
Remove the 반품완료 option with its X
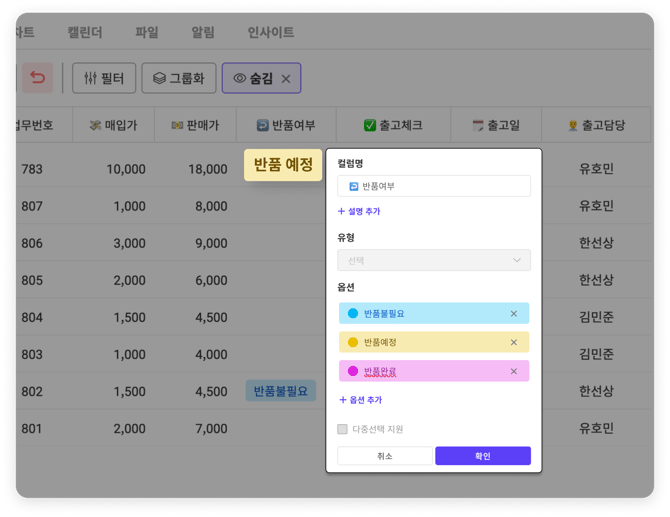514,371
